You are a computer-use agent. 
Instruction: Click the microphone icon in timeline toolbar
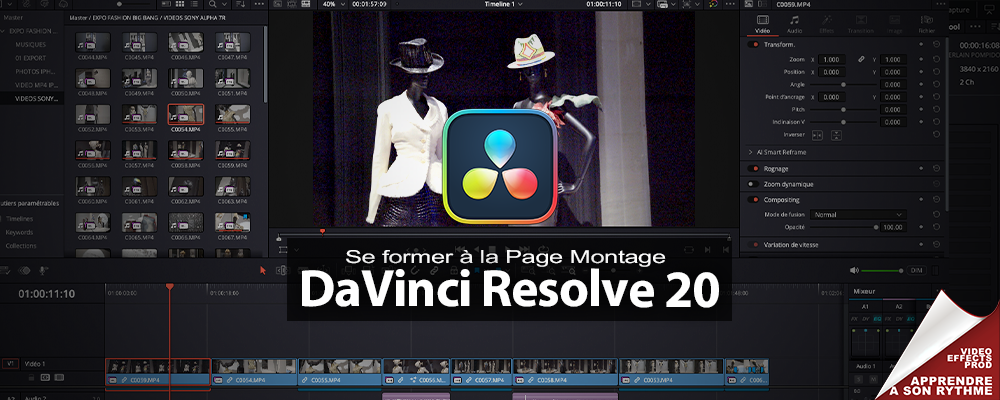43,270
